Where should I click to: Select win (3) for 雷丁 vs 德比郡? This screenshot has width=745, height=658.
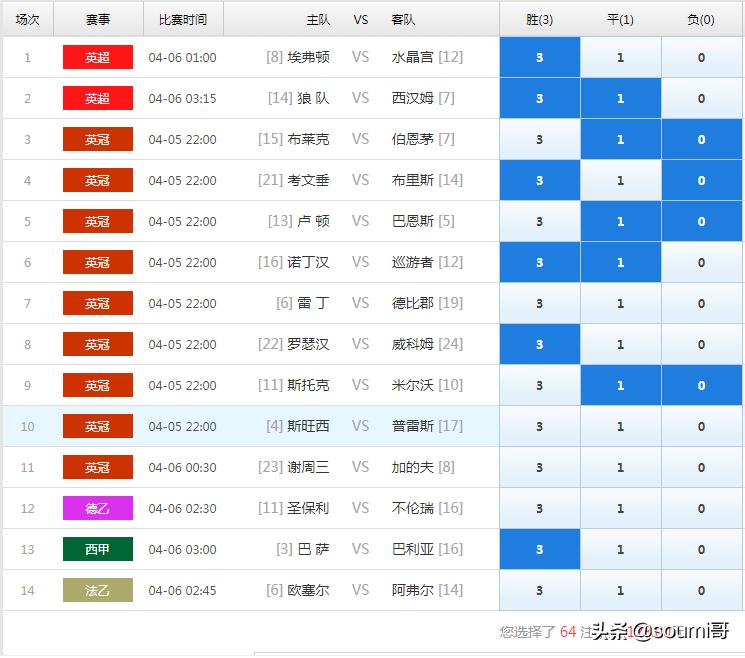[540, 304]
